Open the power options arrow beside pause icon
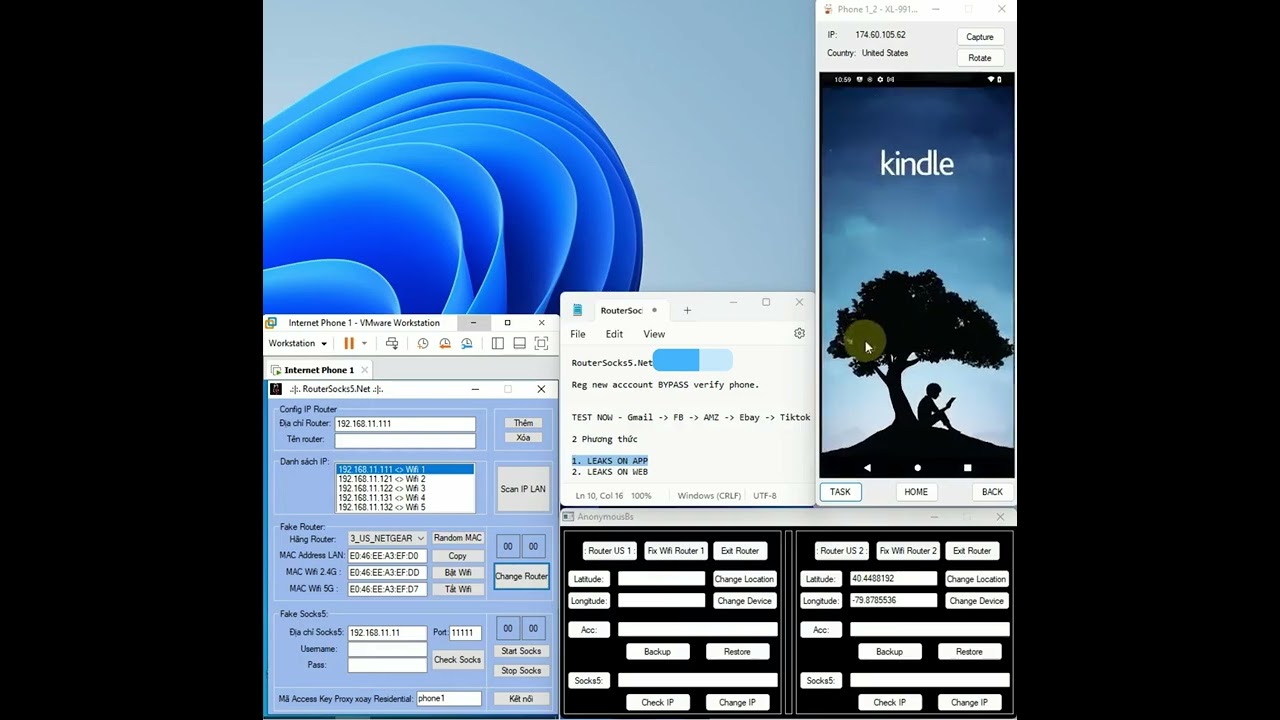The image size is (1280, 720). click(364, 343)
